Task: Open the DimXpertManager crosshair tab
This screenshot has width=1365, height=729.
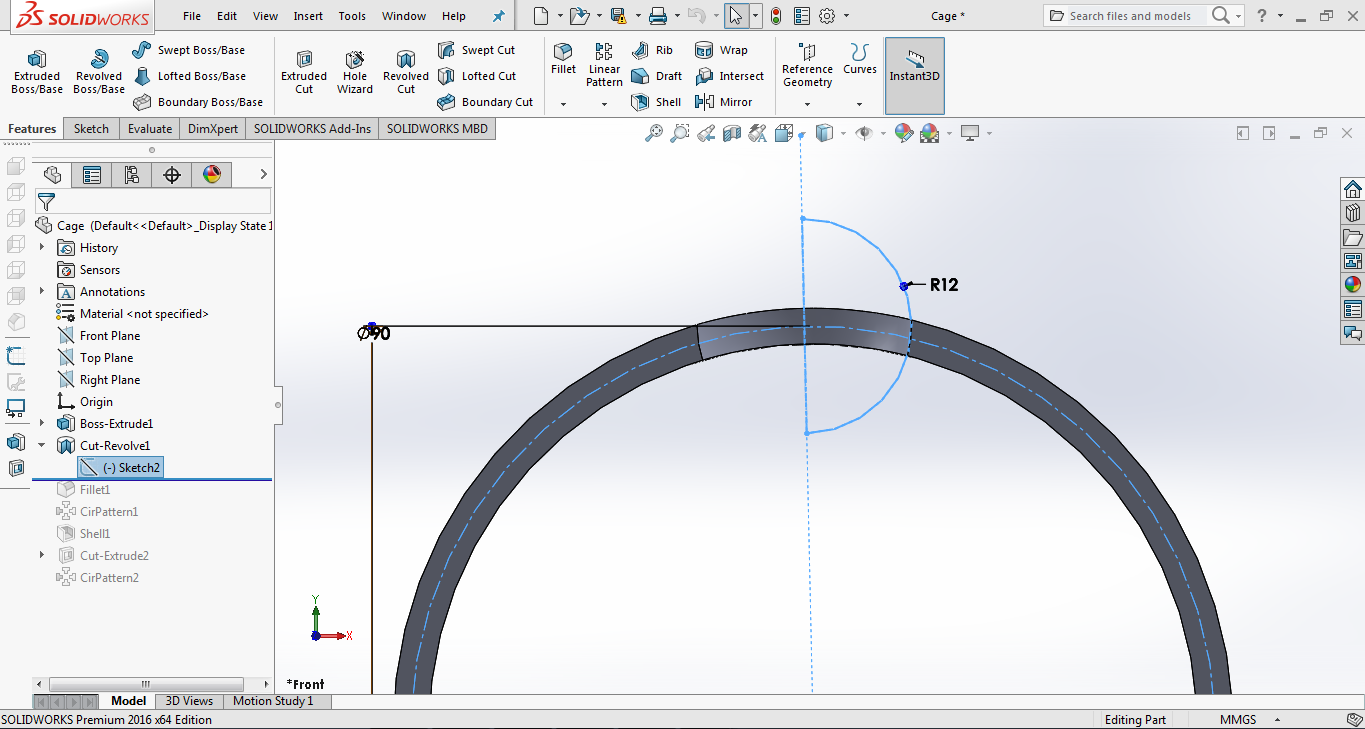Action: pos(172,175)
